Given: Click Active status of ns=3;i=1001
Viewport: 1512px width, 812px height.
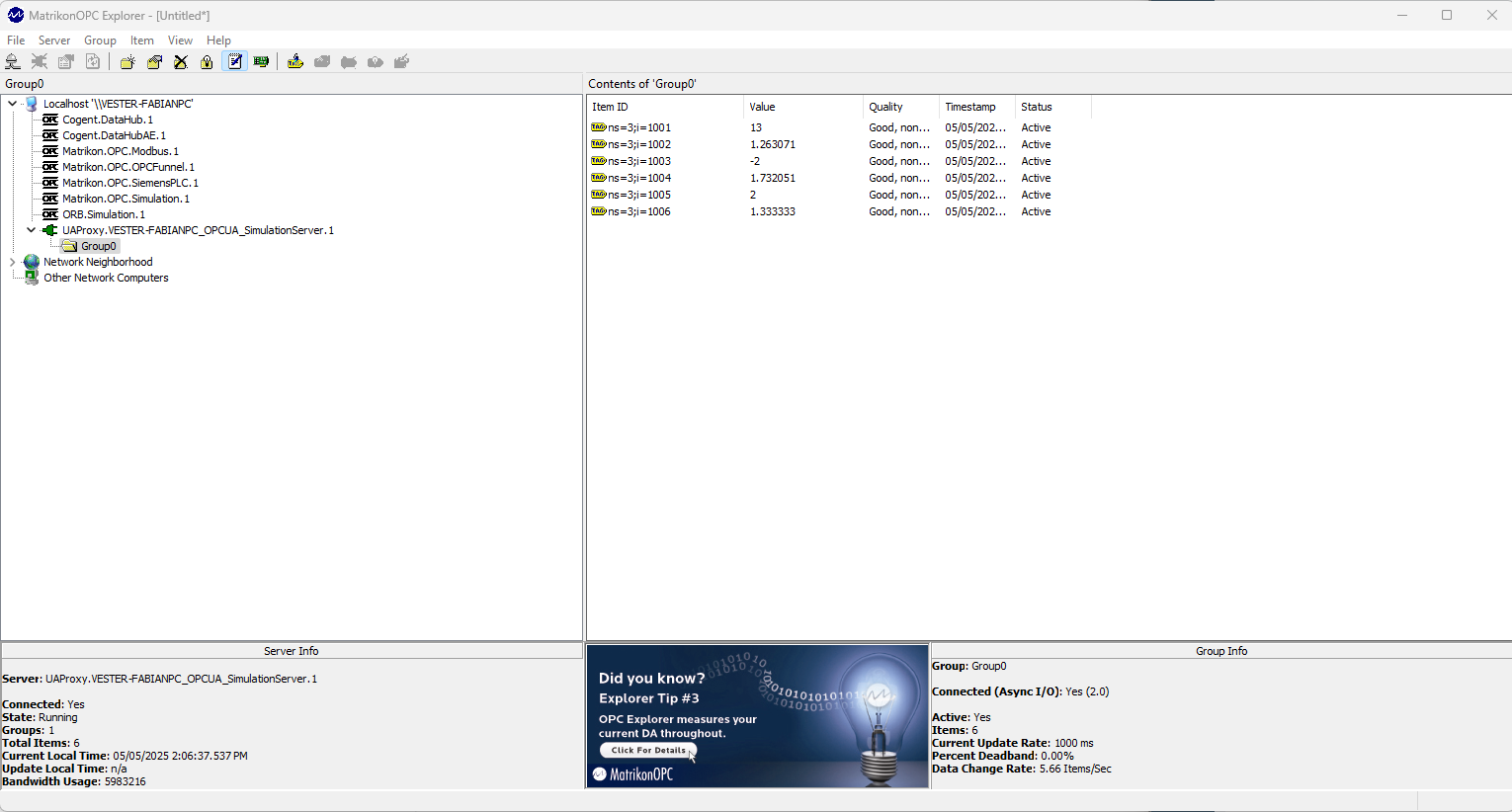Looking at the screenshot, I should pos(1036,127).
